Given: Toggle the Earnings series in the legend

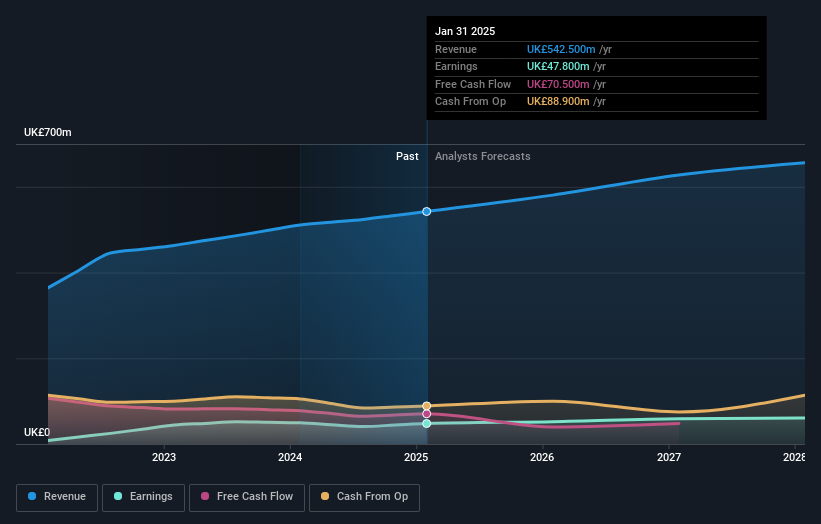Looking at the screenshot, I should 143,497.
